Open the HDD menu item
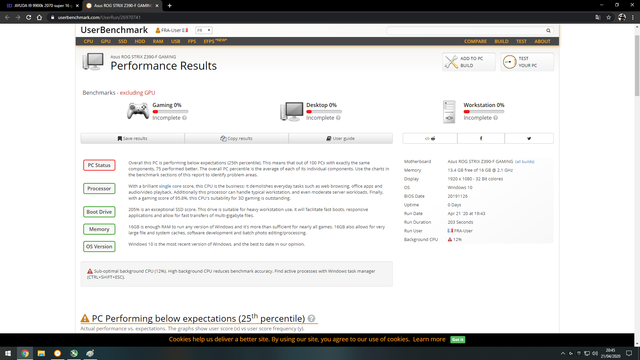This screenshot has width=640, height=360. pyautogui.click(x=140, y=41)
